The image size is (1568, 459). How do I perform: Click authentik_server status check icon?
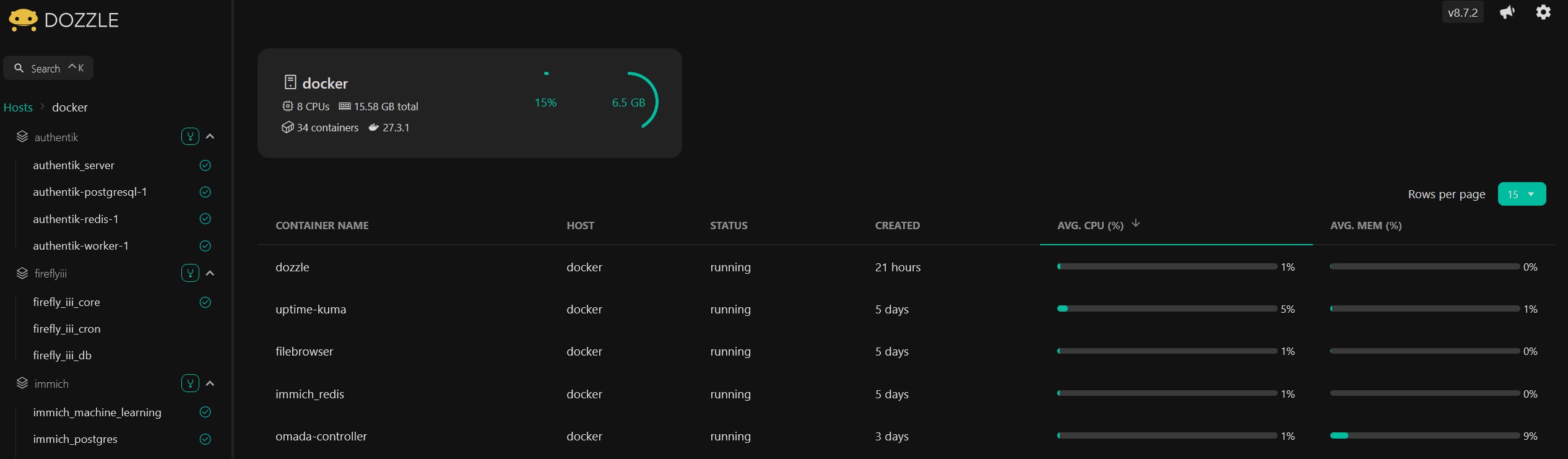206,165
